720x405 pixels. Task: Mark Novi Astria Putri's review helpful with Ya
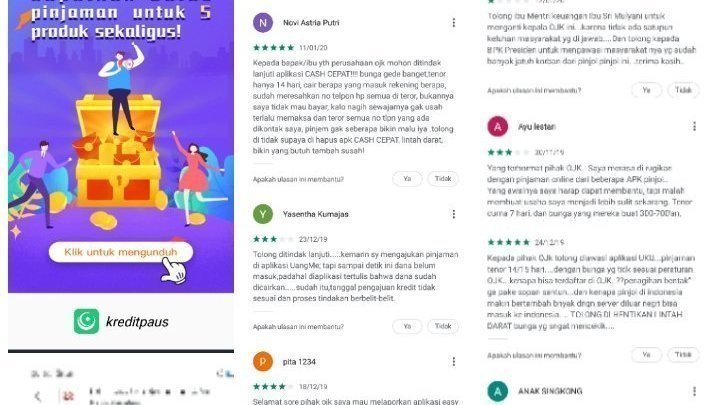407,179
